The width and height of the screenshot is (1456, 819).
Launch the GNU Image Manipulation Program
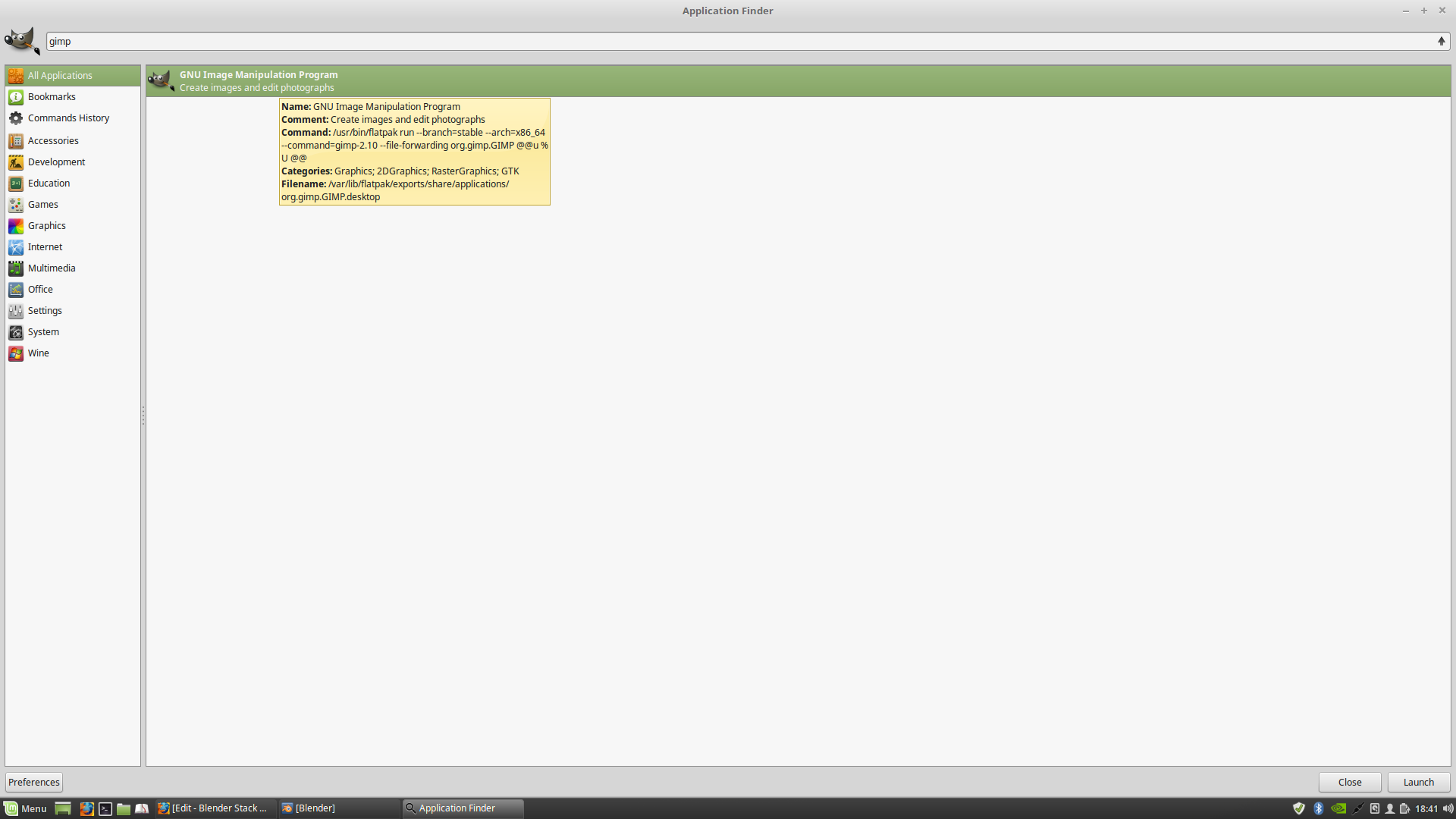point(1418,781)
